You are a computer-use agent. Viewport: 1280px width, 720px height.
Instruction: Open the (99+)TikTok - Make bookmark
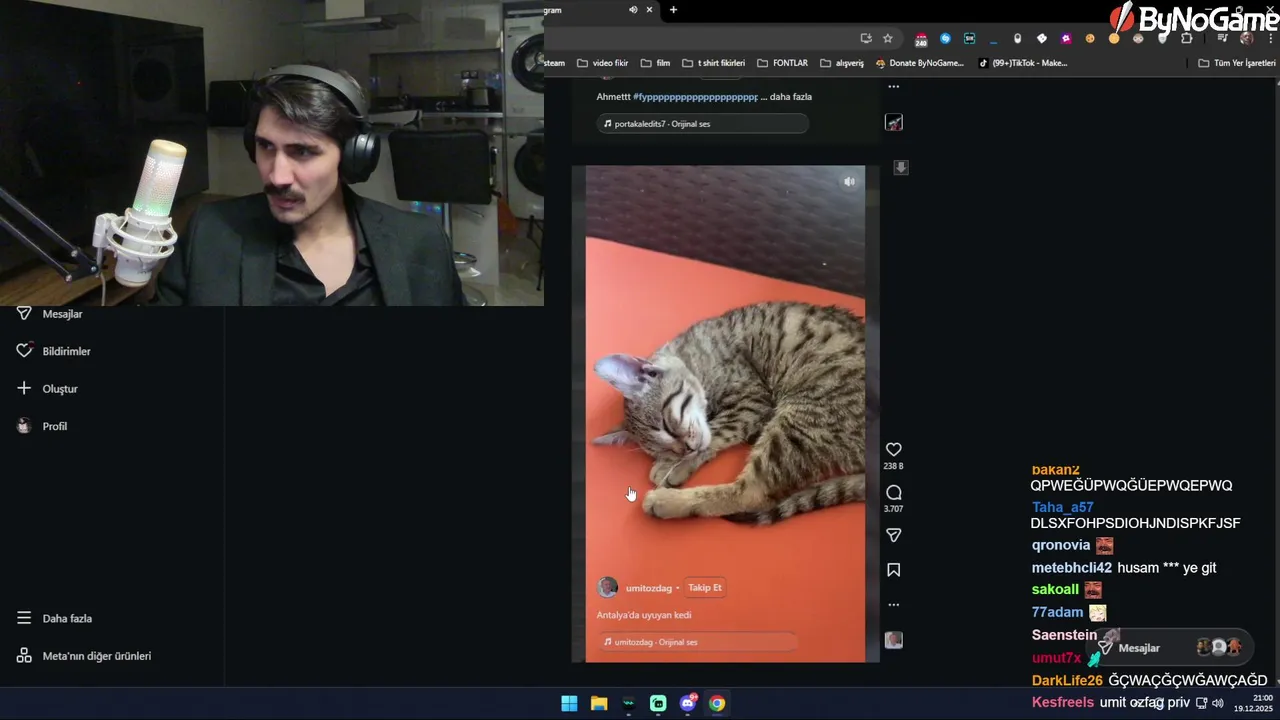[x=1022, y=63]
